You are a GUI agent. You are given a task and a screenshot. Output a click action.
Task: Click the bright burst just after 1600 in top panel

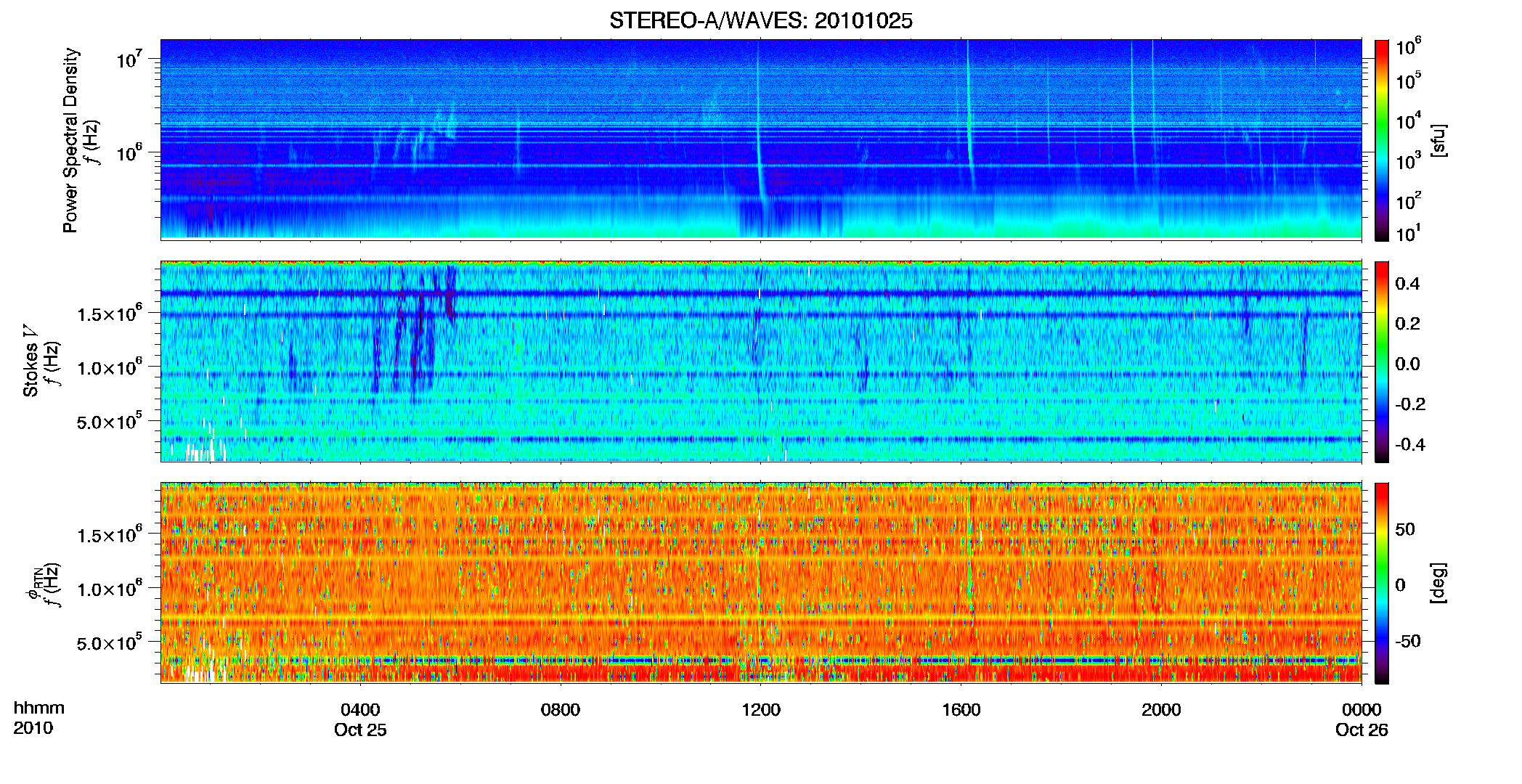pos(969,116)
